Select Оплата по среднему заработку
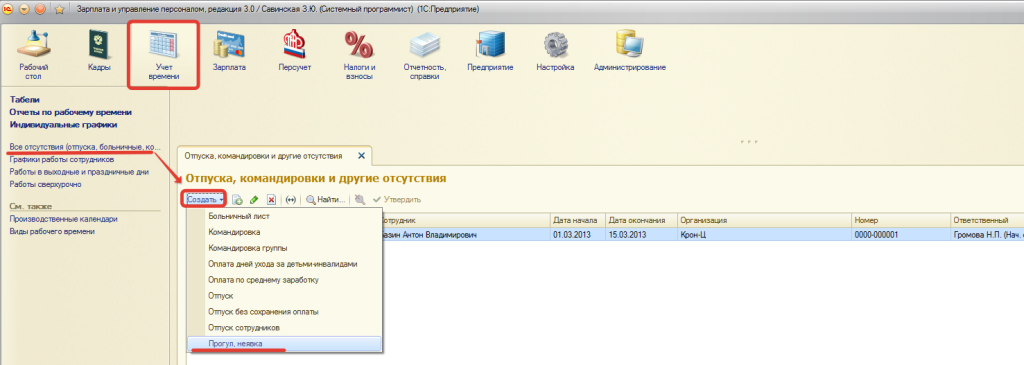 coord(283,280)
